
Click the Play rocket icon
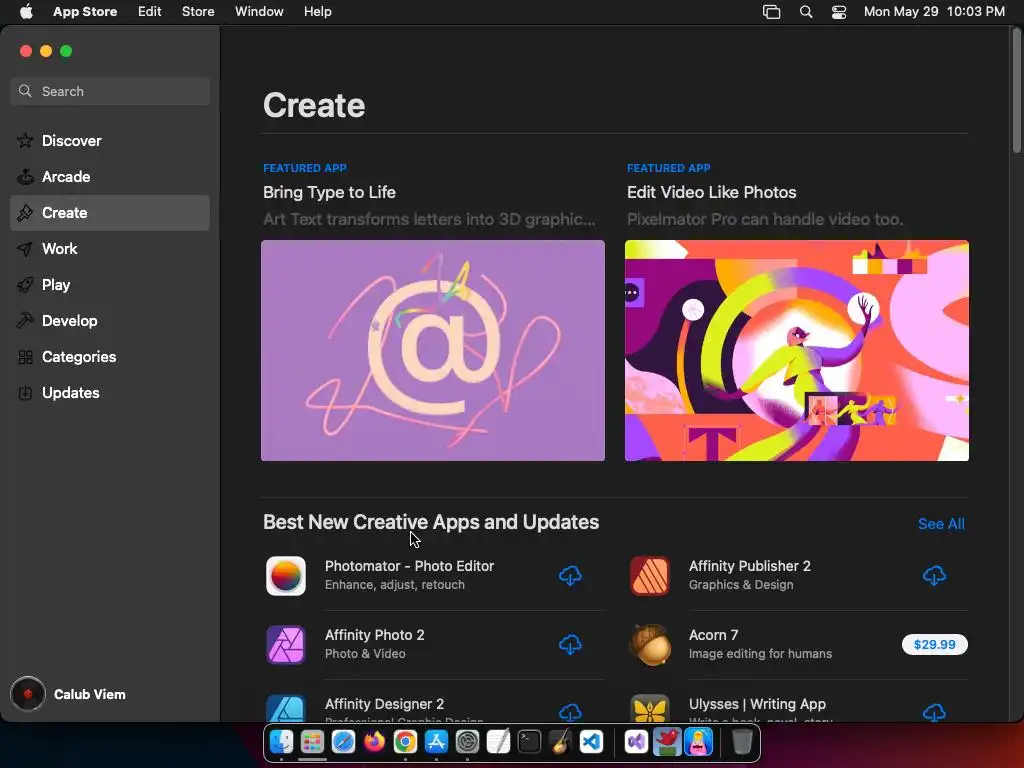tap(25, 285)
